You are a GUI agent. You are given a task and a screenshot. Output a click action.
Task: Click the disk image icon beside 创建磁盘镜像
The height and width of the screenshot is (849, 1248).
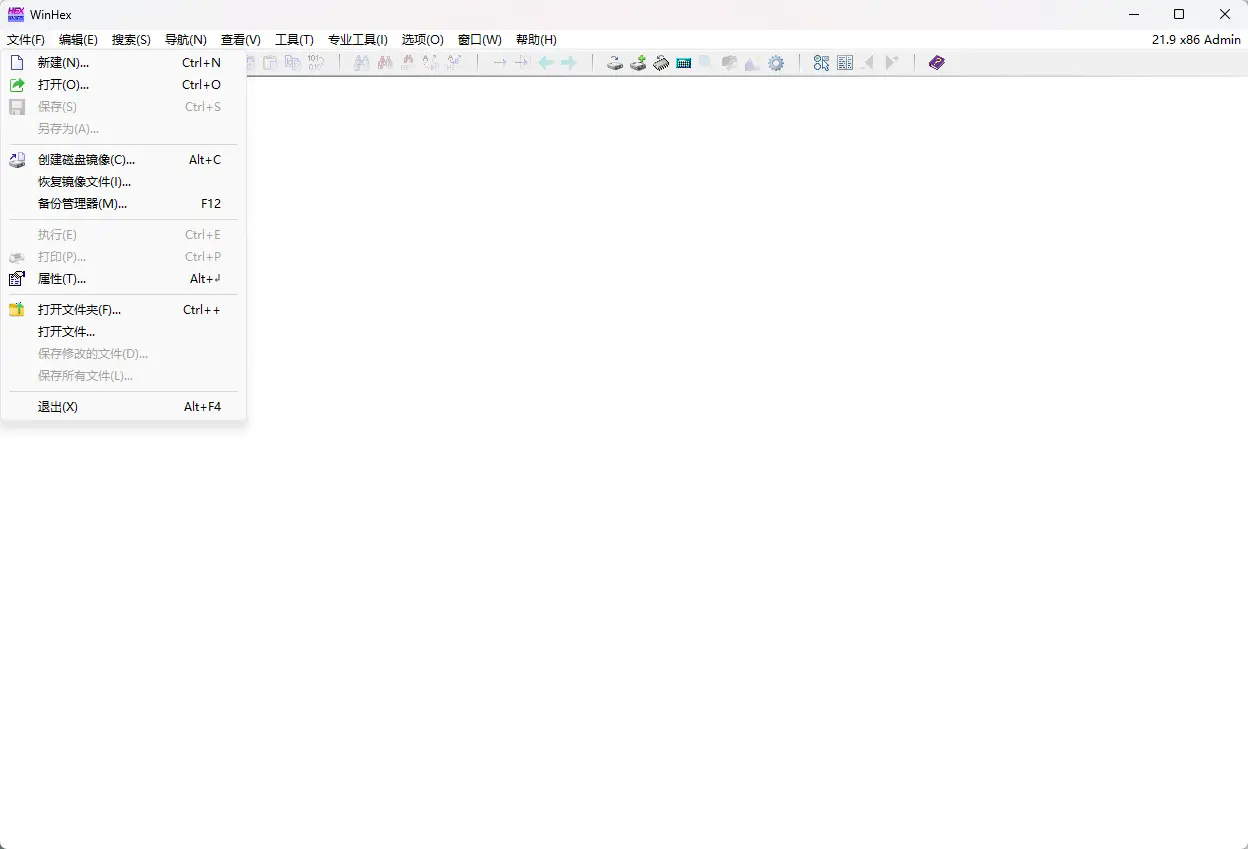click(17, 160)
